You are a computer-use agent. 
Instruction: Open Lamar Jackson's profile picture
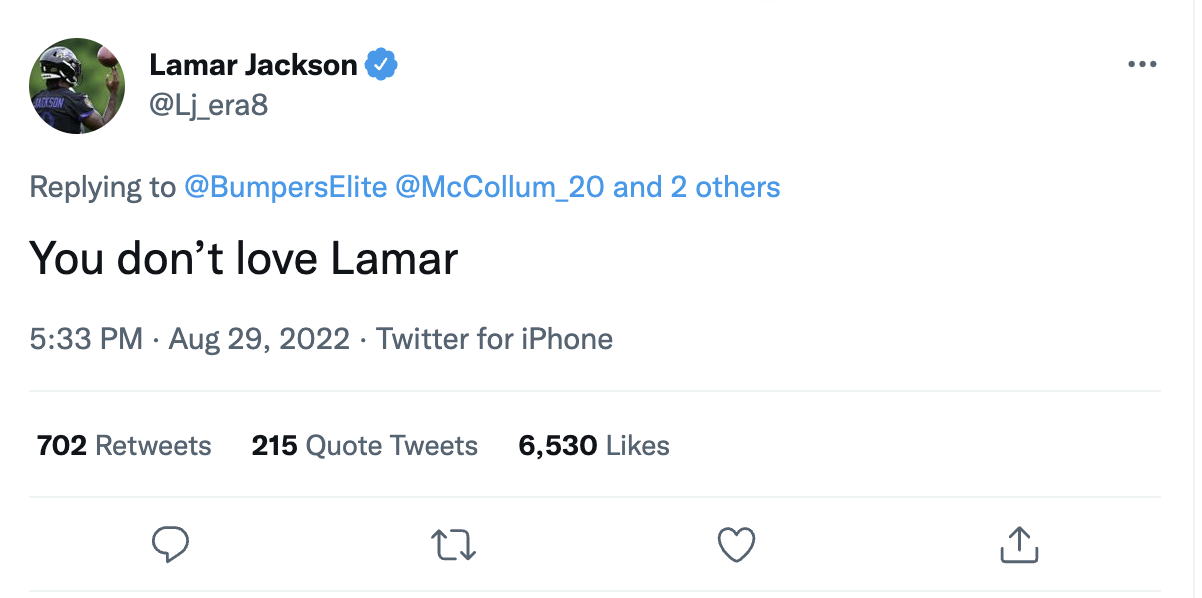[82, 86]
